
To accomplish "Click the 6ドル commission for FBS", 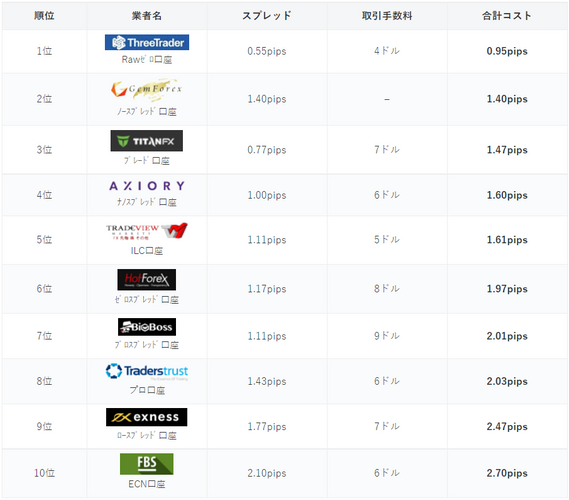I will [x=387, y=473].
